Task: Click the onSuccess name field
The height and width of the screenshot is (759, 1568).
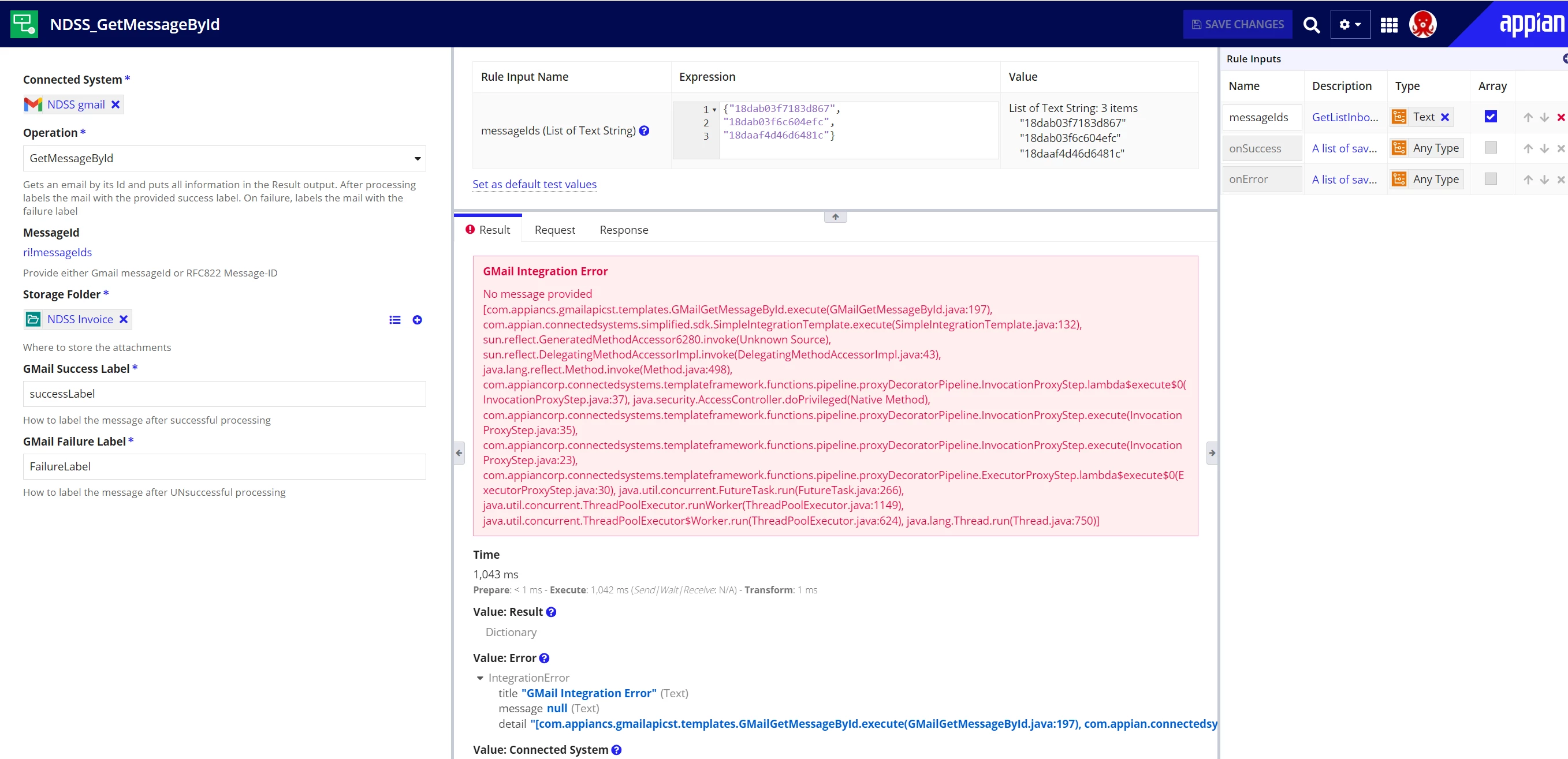Action: coord(1261,148)
